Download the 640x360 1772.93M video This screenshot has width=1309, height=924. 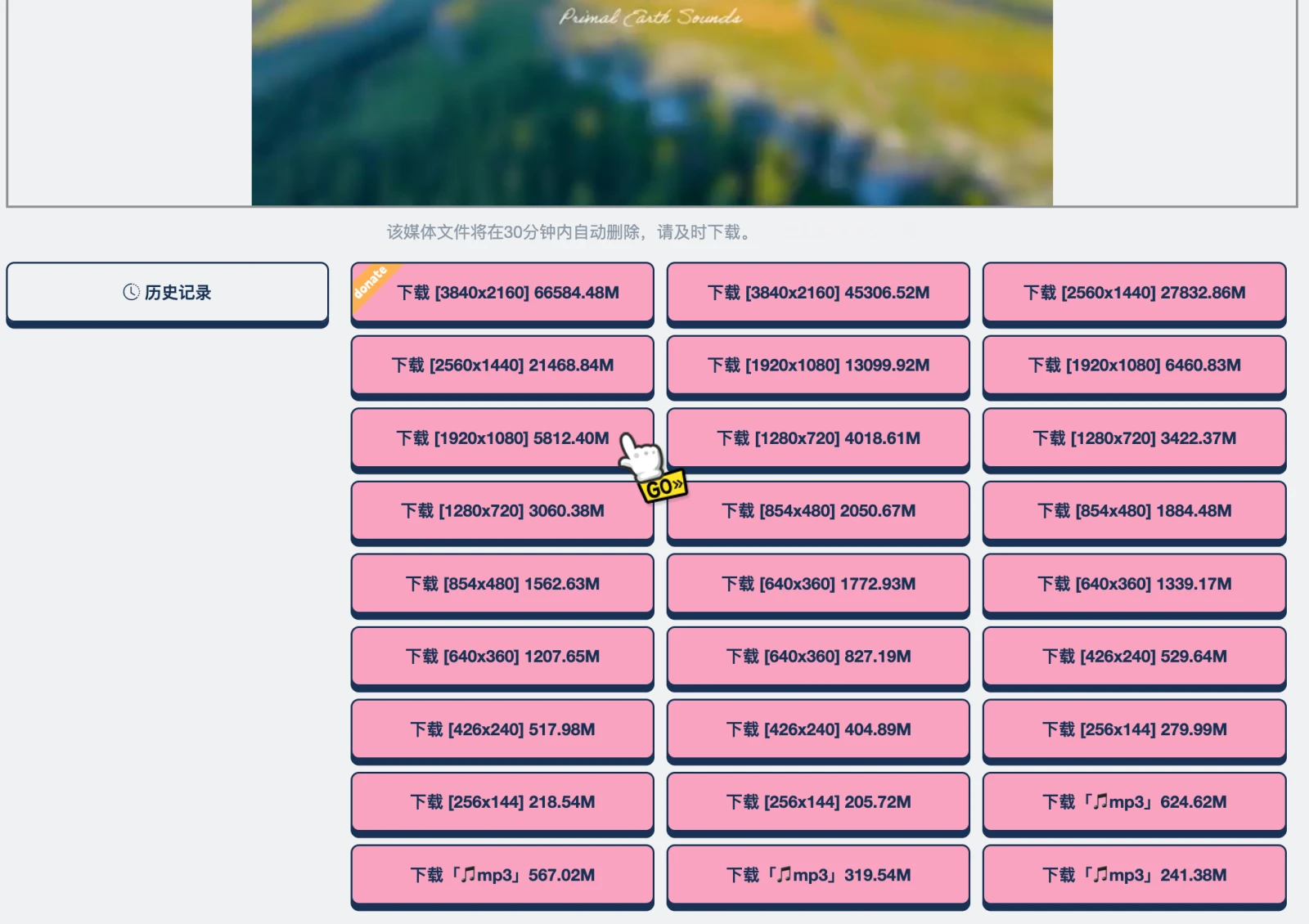[x=818, y=584]
